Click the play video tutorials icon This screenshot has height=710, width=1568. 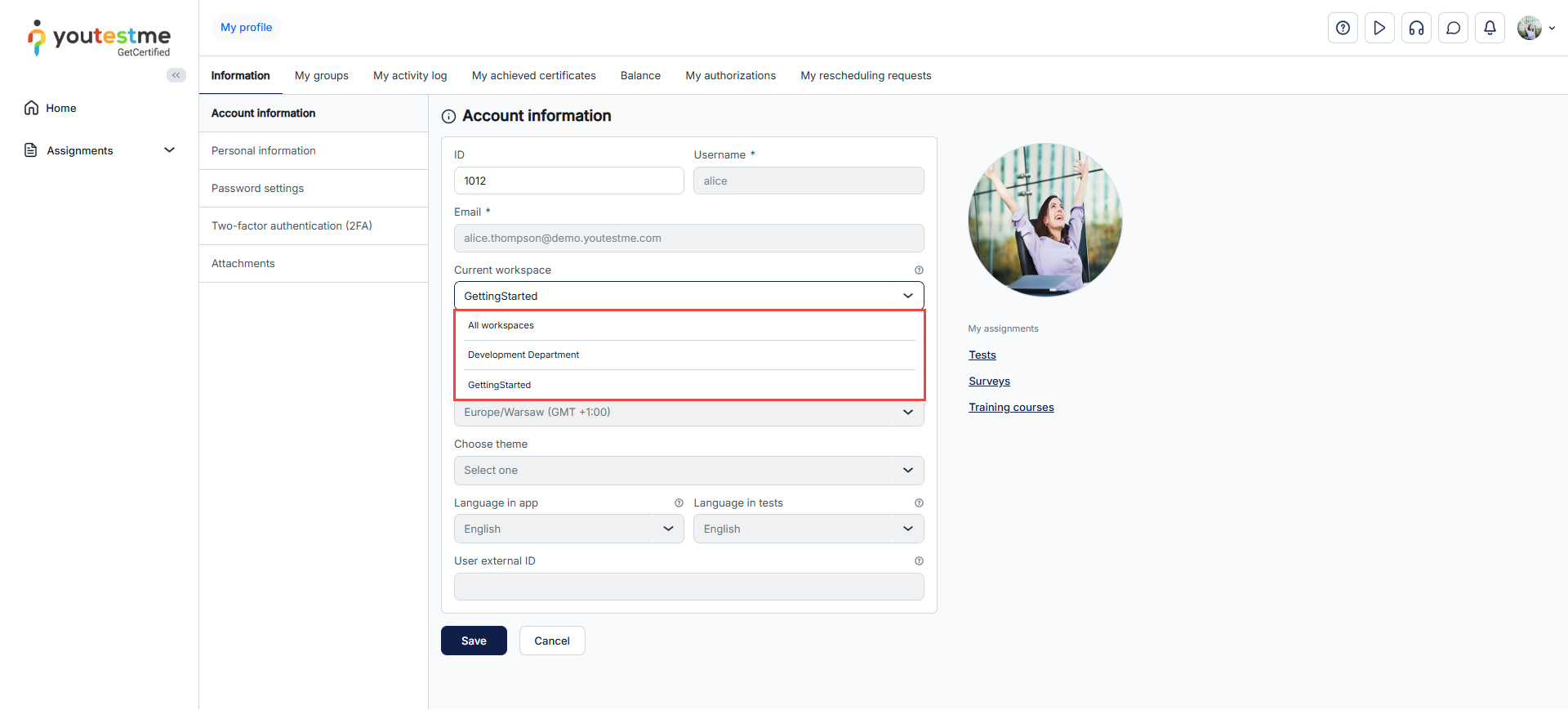tap(1379, 28)
